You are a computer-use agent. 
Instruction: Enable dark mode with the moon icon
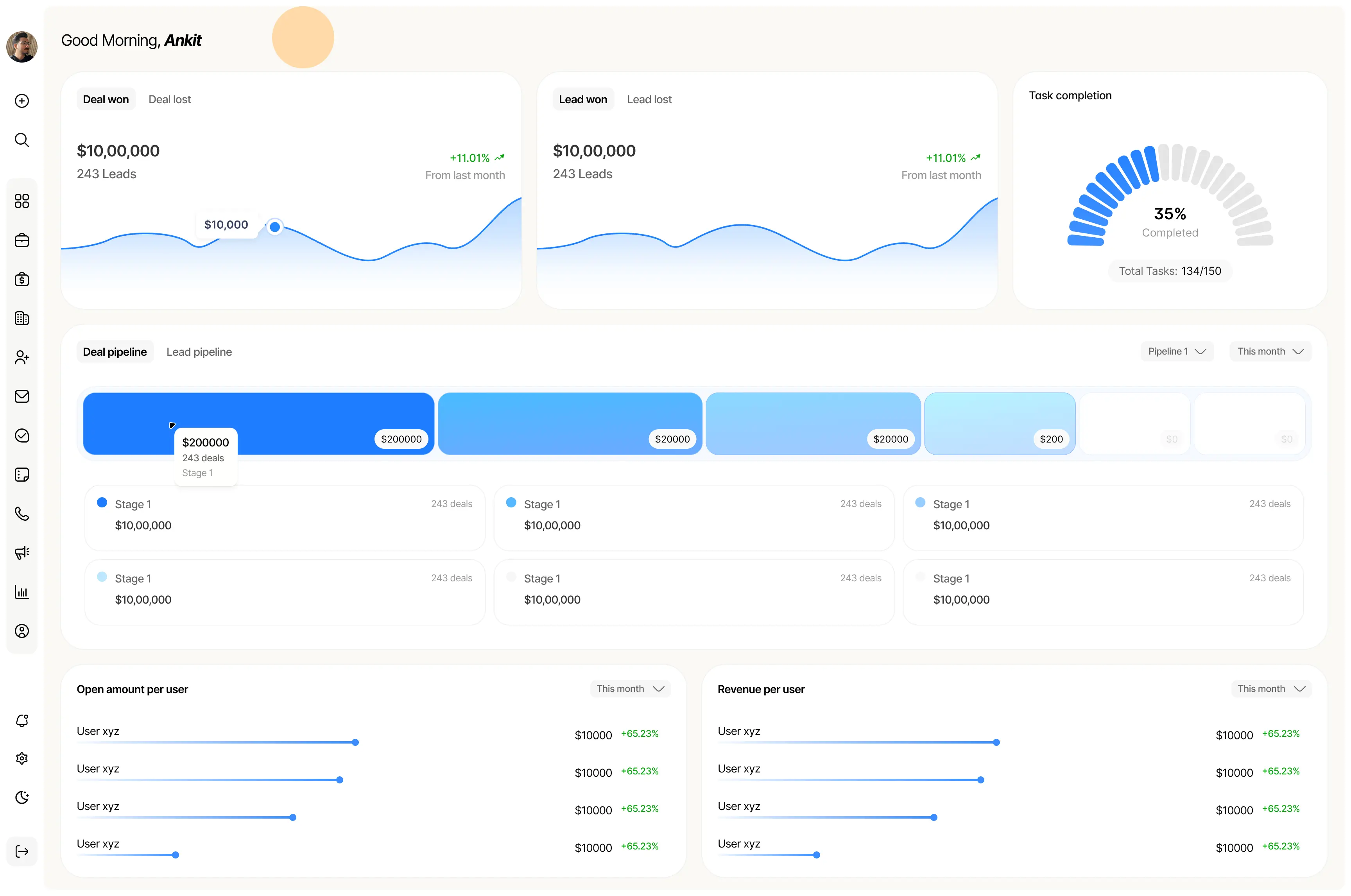[x=22, y=797]
